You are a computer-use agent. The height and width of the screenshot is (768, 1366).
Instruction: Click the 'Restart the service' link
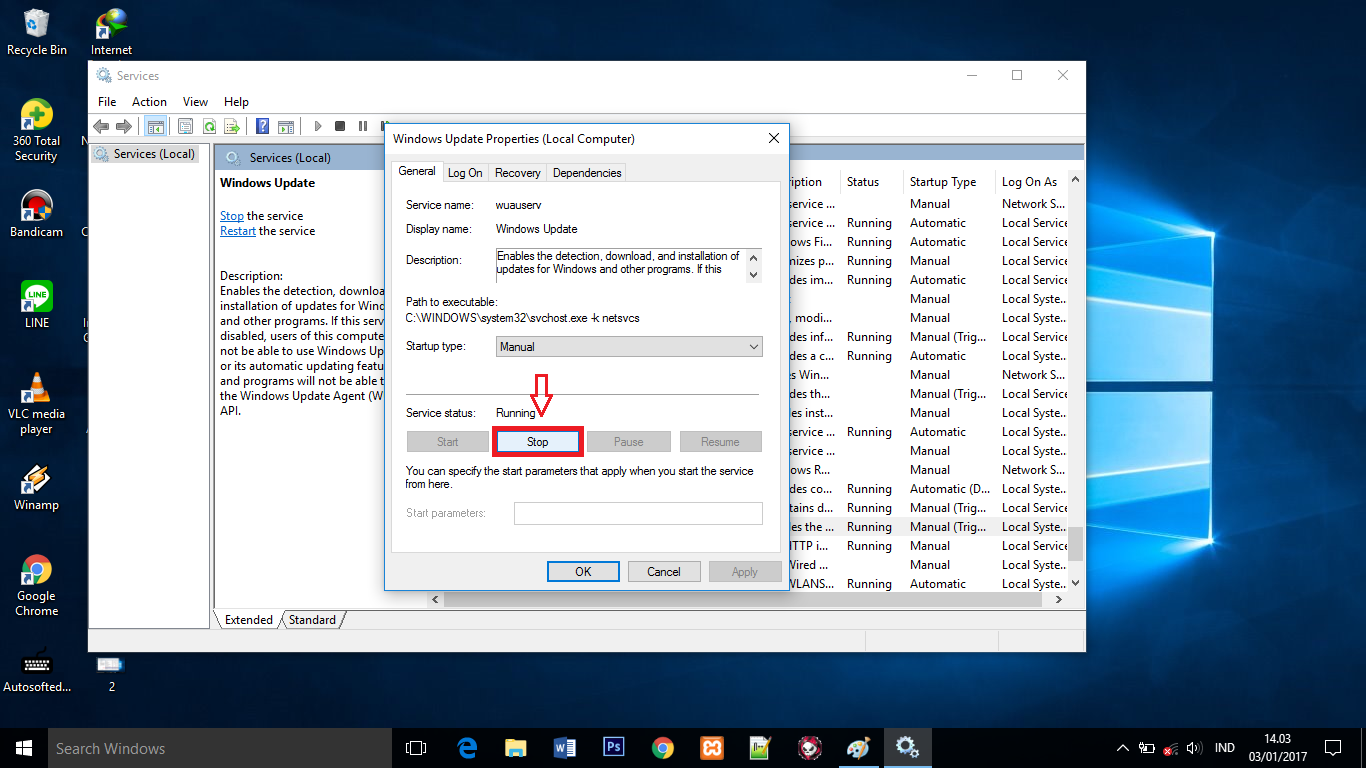click(x=237, y=230)
